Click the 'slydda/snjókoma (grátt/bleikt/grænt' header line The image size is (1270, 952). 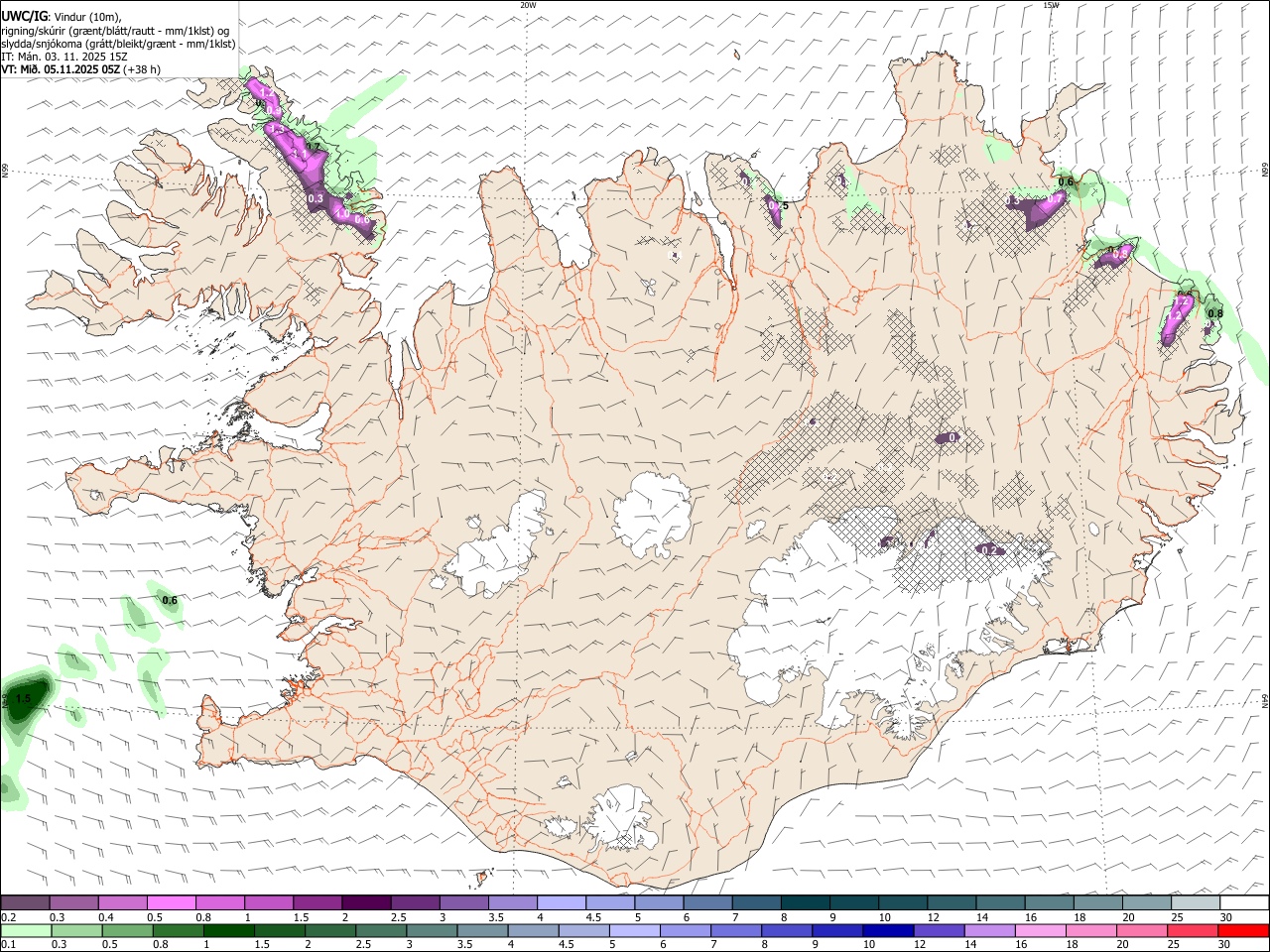coord(118,44)
